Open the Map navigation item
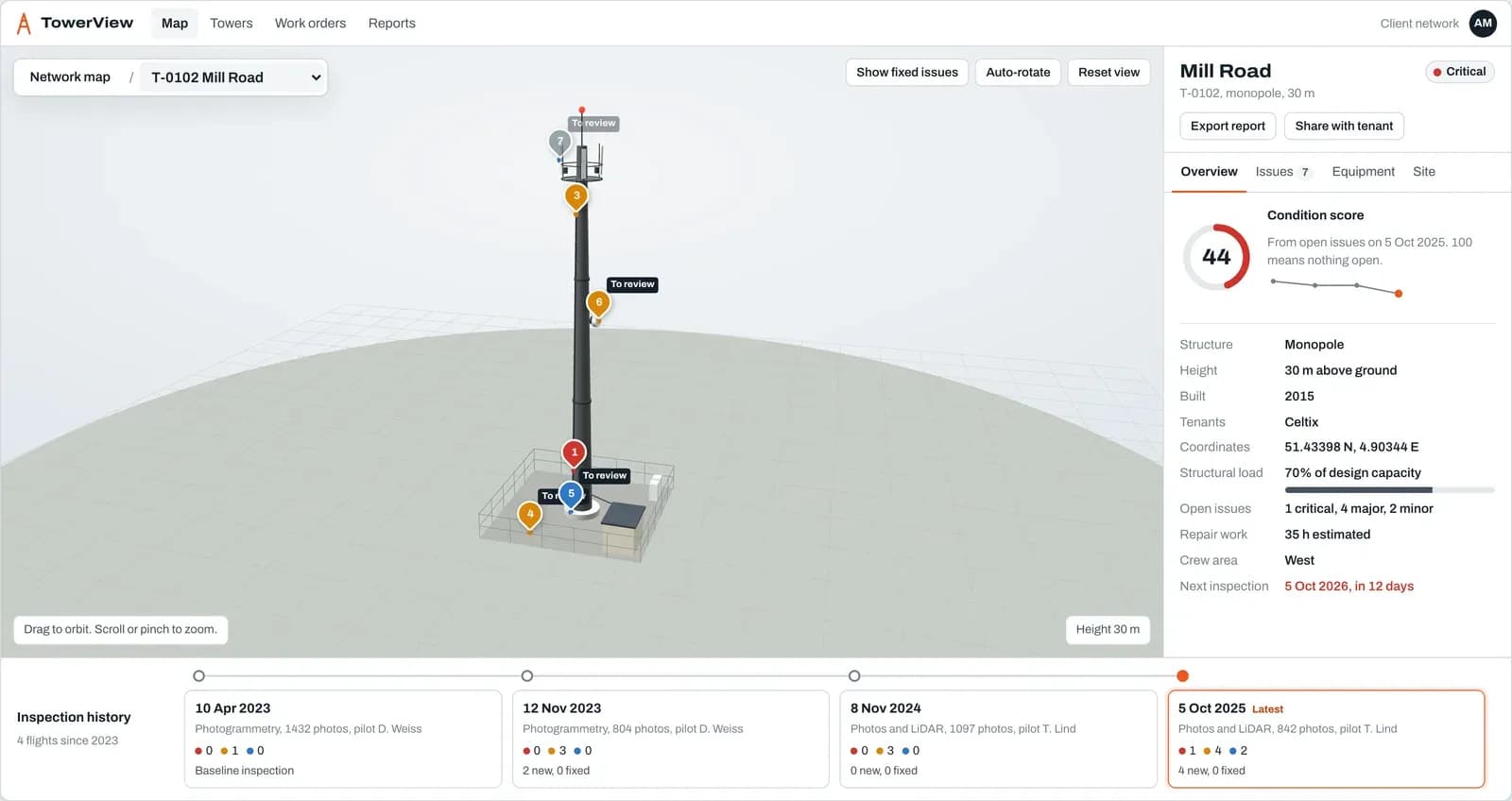 tap(175, 24)
